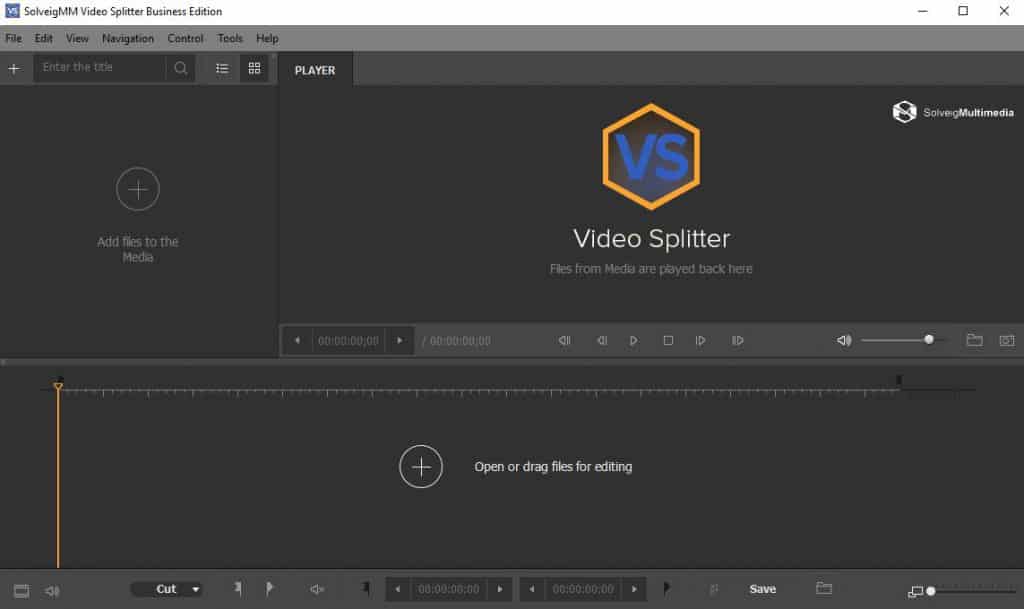The width and height of the screenshot is (1024, 609).
Task: Open the PLAYER tab
Action: click(x=315, y=70)
